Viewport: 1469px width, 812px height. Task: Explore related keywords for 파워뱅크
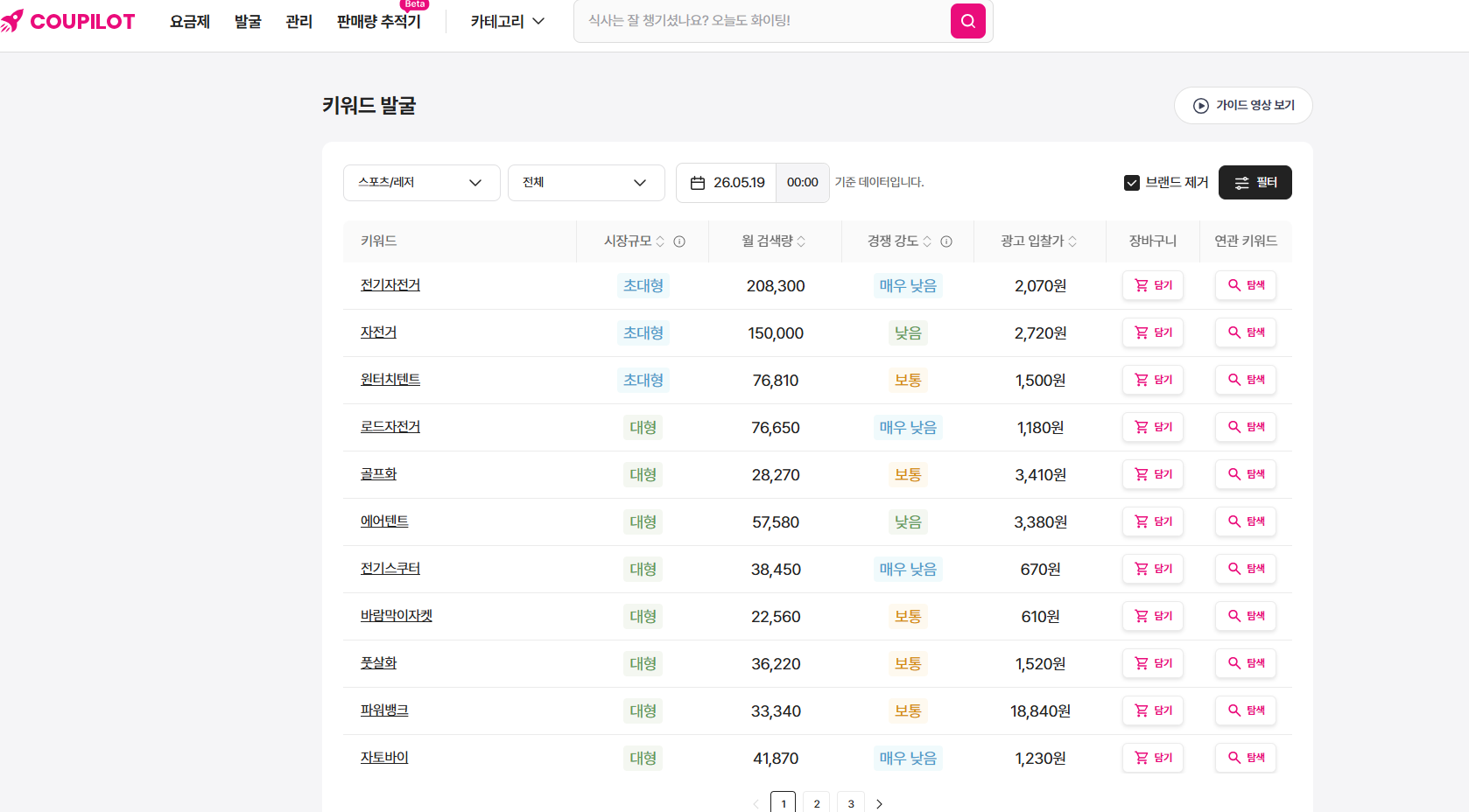click(x=1246, y=710)
